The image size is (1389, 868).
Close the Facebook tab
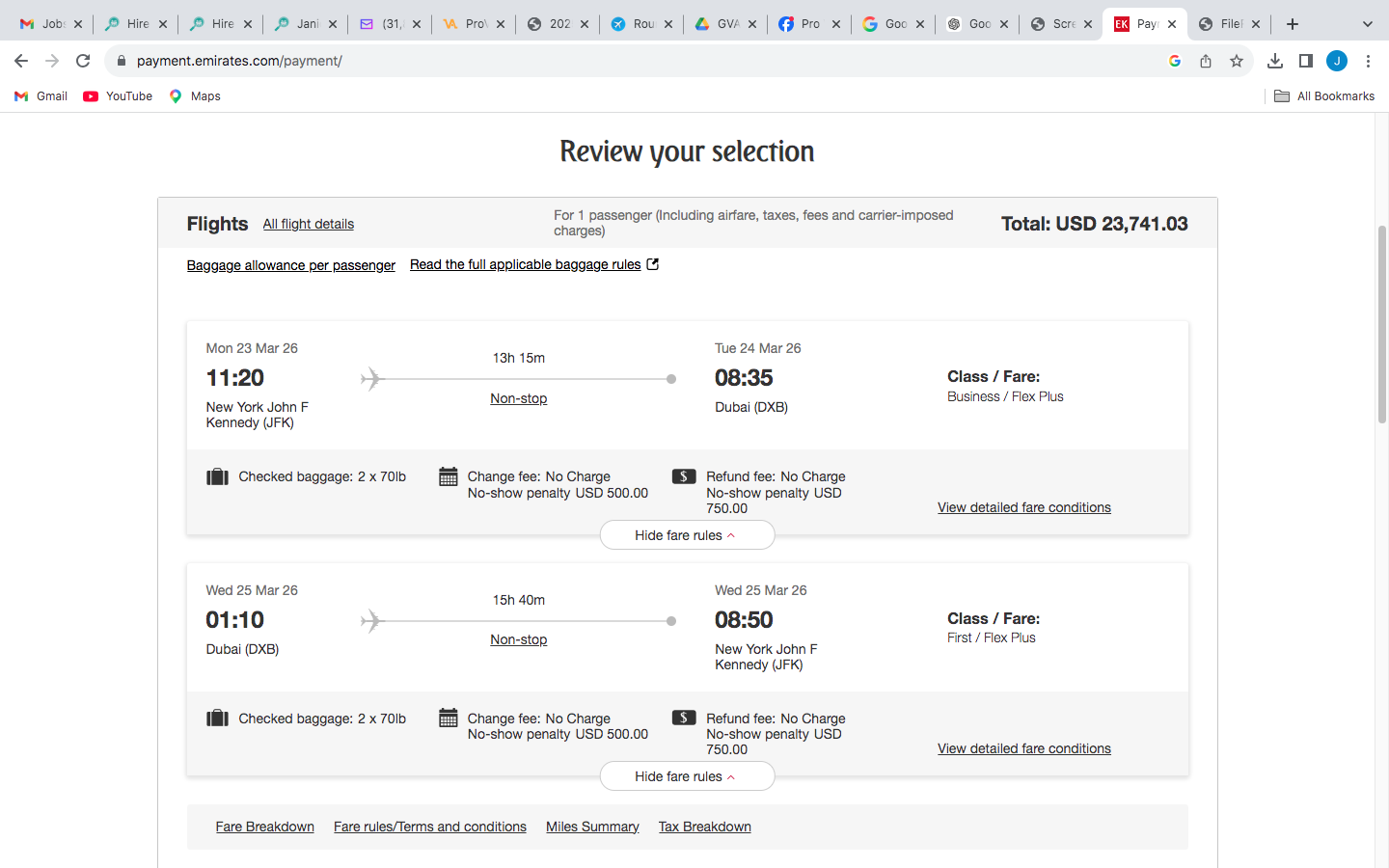coord(836,24)
